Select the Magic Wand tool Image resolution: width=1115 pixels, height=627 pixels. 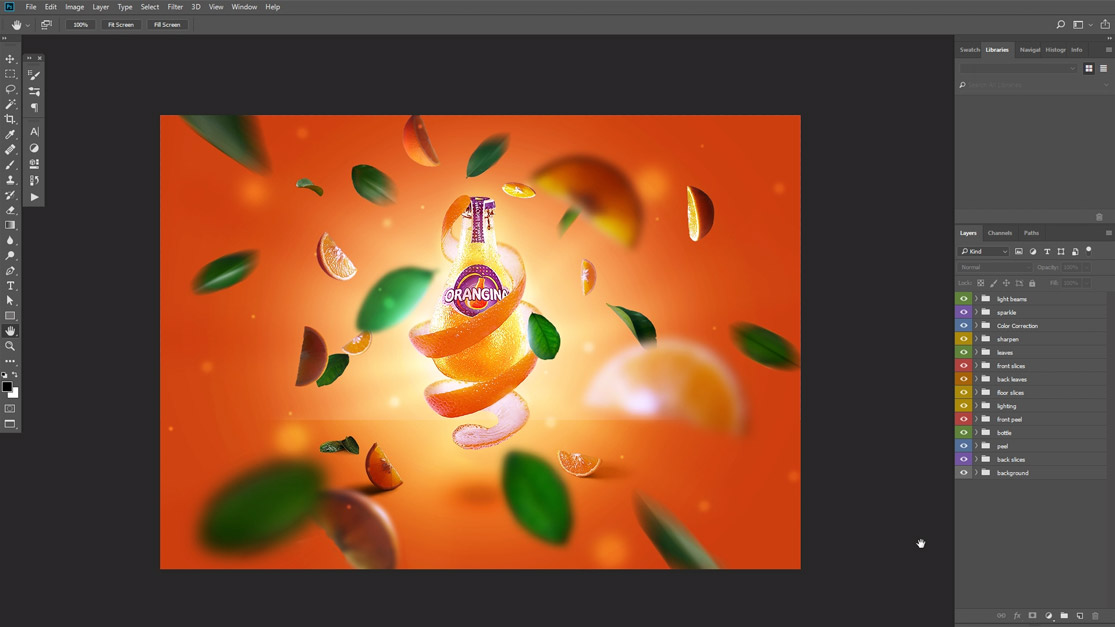10,104
